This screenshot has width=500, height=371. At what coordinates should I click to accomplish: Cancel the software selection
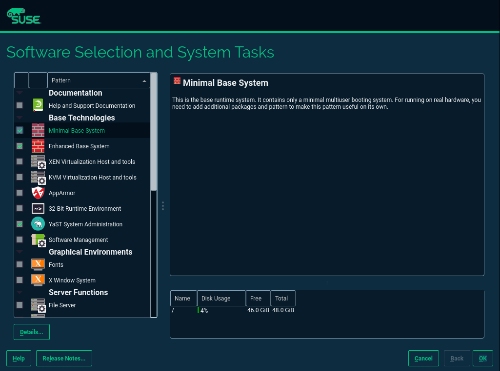(423, 359)
